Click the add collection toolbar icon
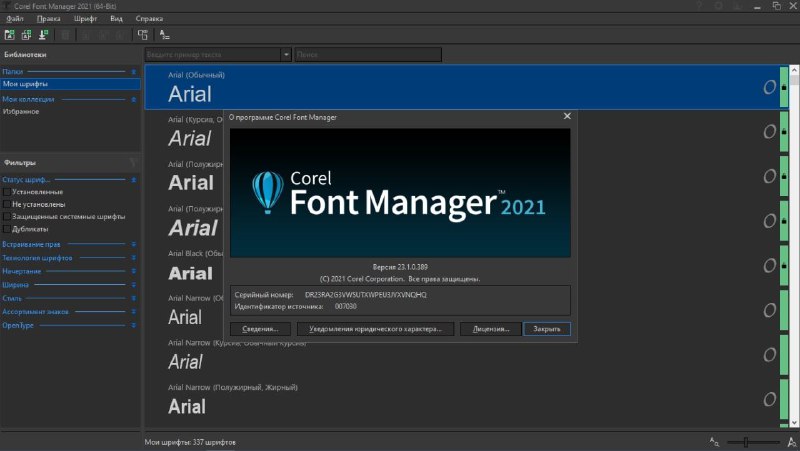 tap(27, 35)
